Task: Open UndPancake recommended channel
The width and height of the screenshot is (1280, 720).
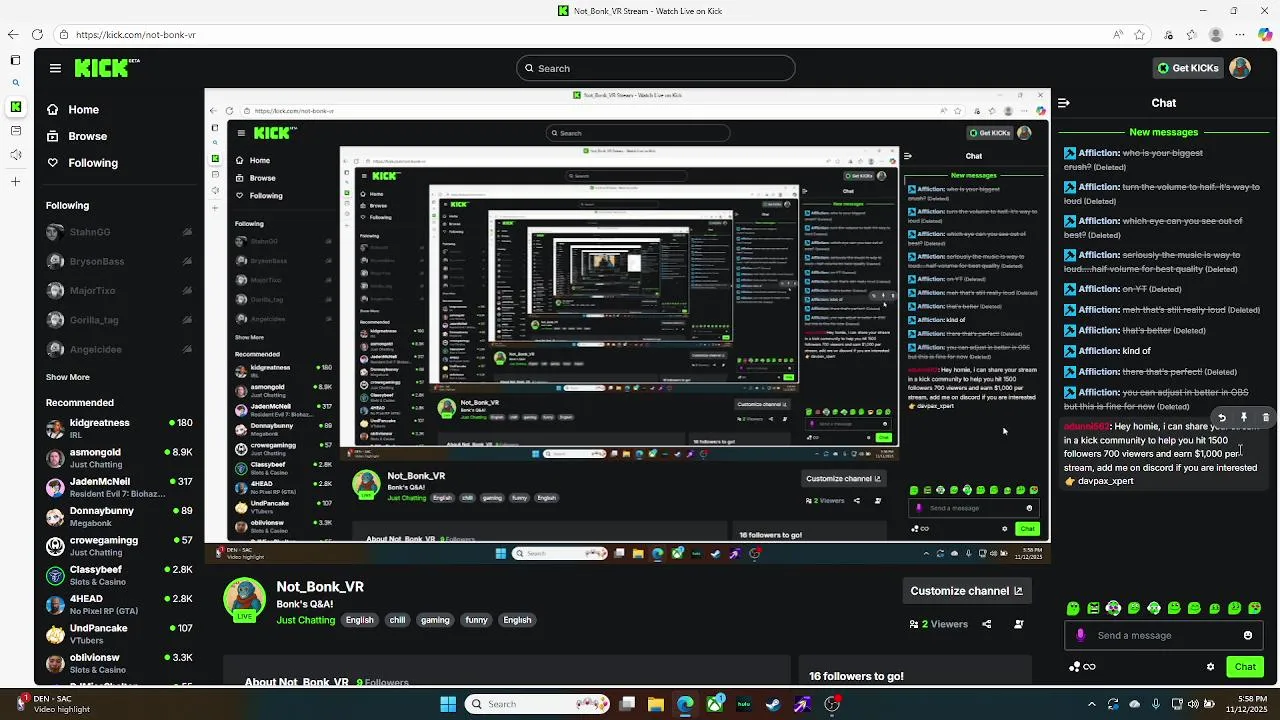Action: point(119,634)
